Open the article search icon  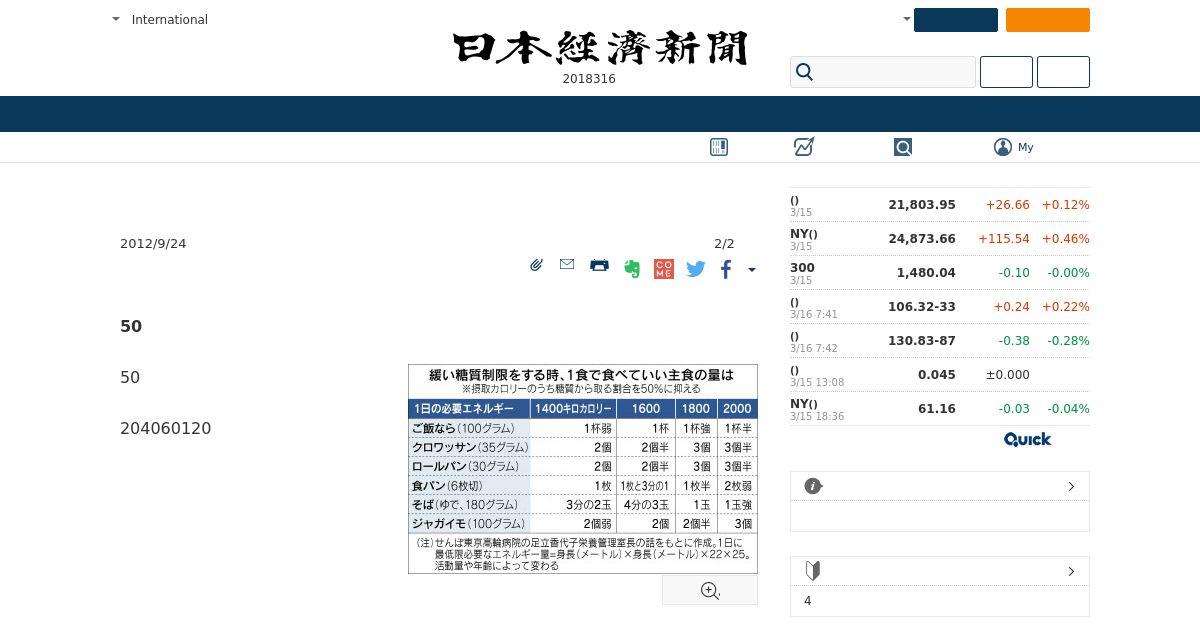click(x=903, y=147)
